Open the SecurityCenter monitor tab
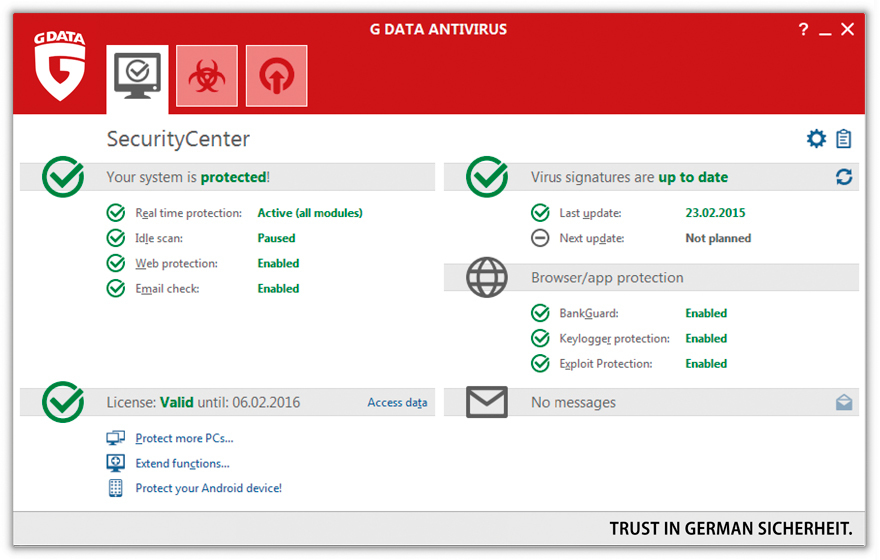 coord(138,77)
